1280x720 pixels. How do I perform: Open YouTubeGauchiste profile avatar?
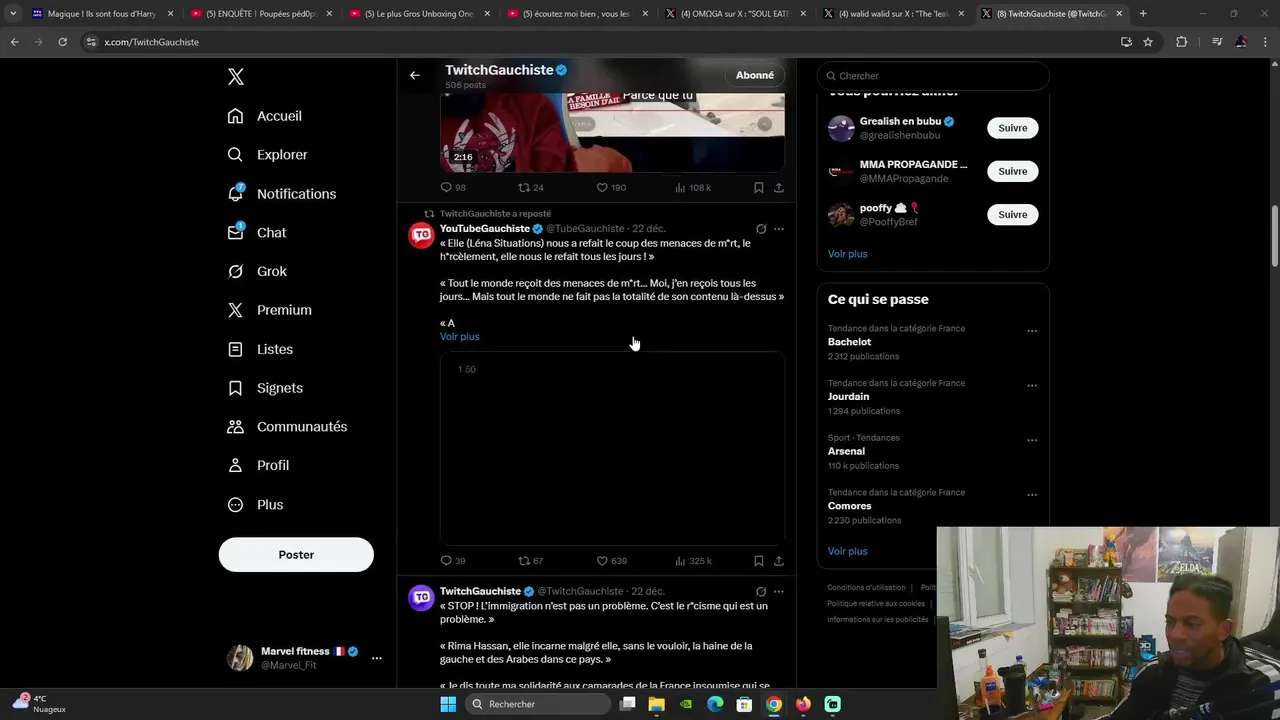coord(421,235)
